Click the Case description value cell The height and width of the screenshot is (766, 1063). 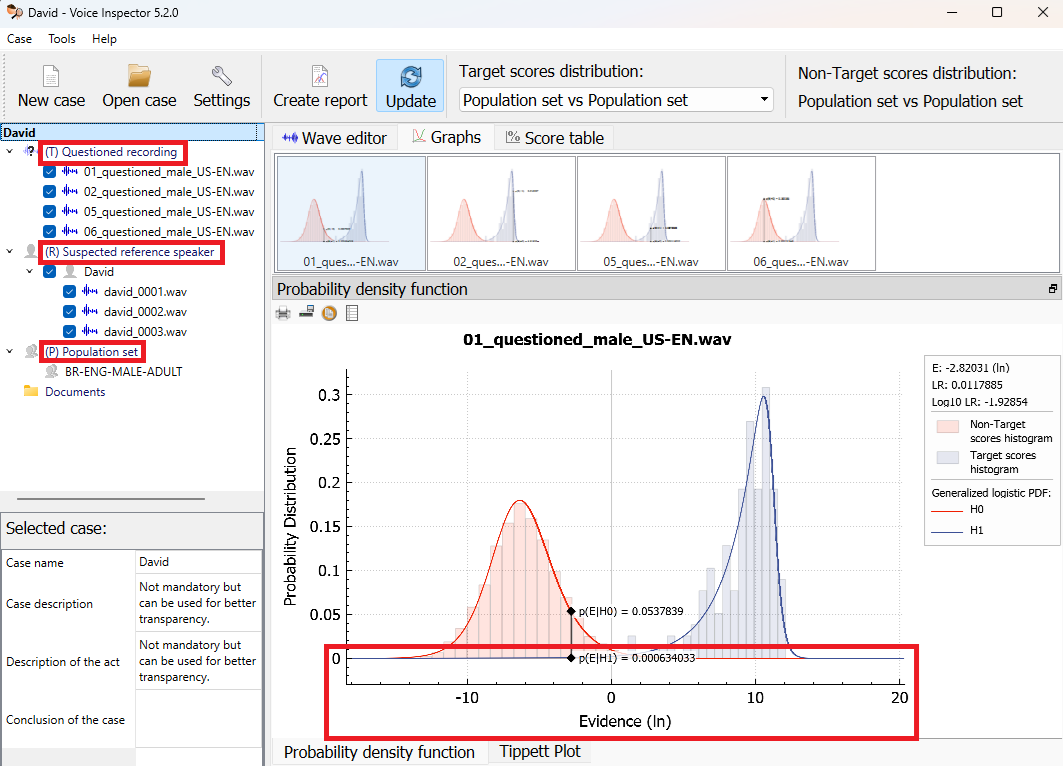199,603
